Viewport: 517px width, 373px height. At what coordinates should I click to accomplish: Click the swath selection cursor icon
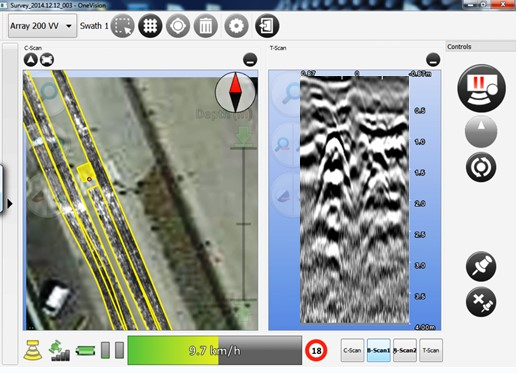coord(122,26)
